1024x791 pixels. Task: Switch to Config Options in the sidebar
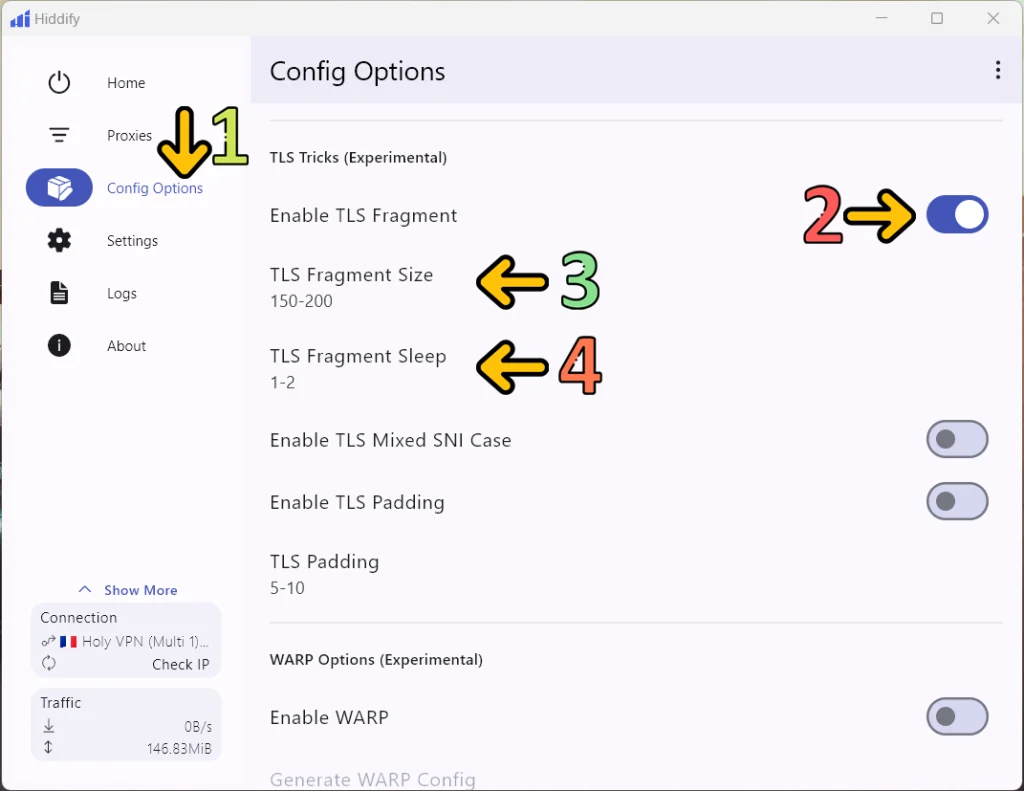(154, 188)
